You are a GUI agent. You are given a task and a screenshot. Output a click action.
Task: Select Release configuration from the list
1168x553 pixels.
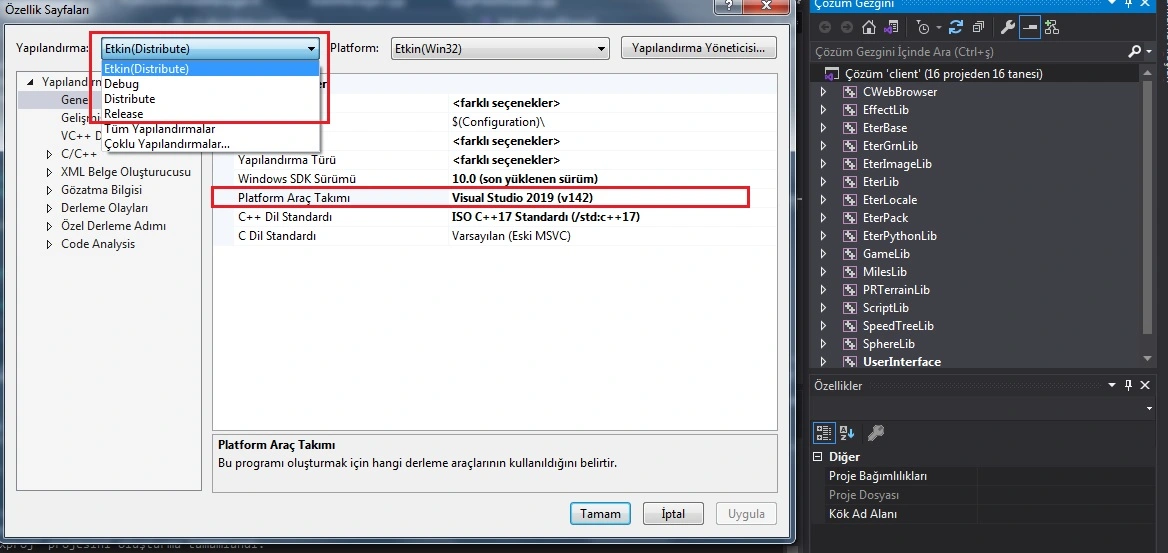124,114
